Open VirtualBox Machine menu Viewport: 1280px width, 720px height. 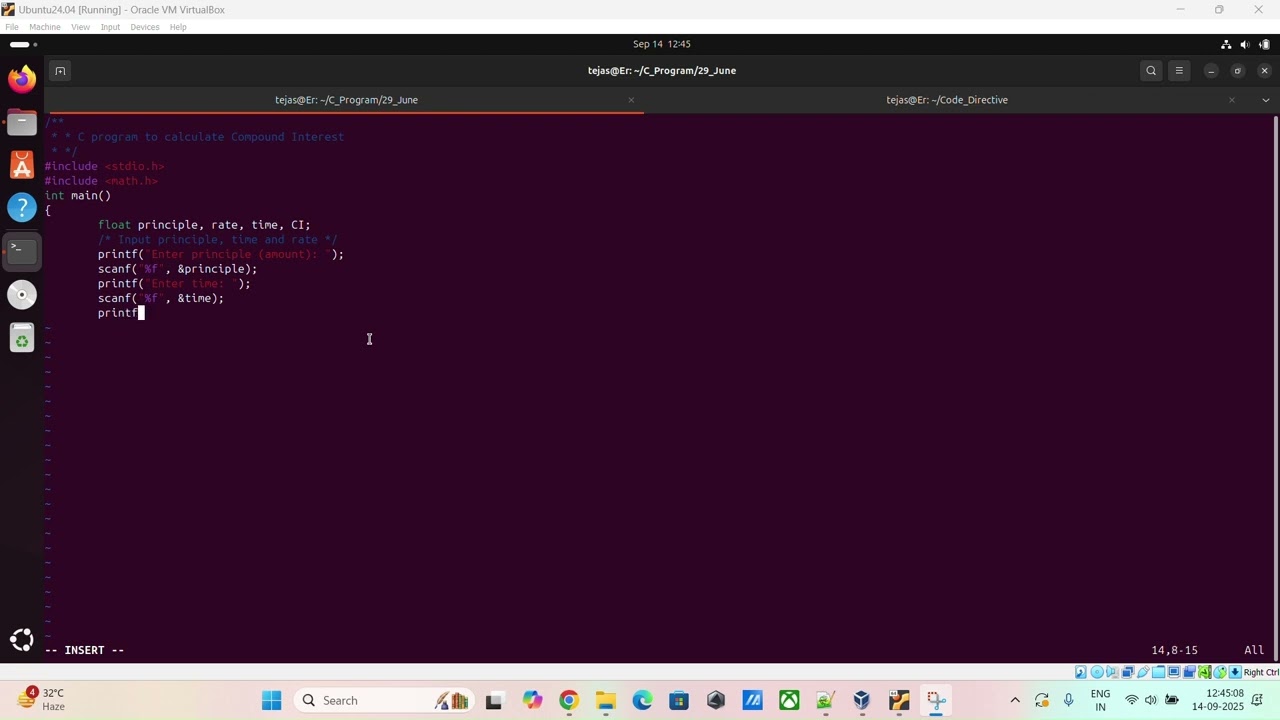point(44,27)
